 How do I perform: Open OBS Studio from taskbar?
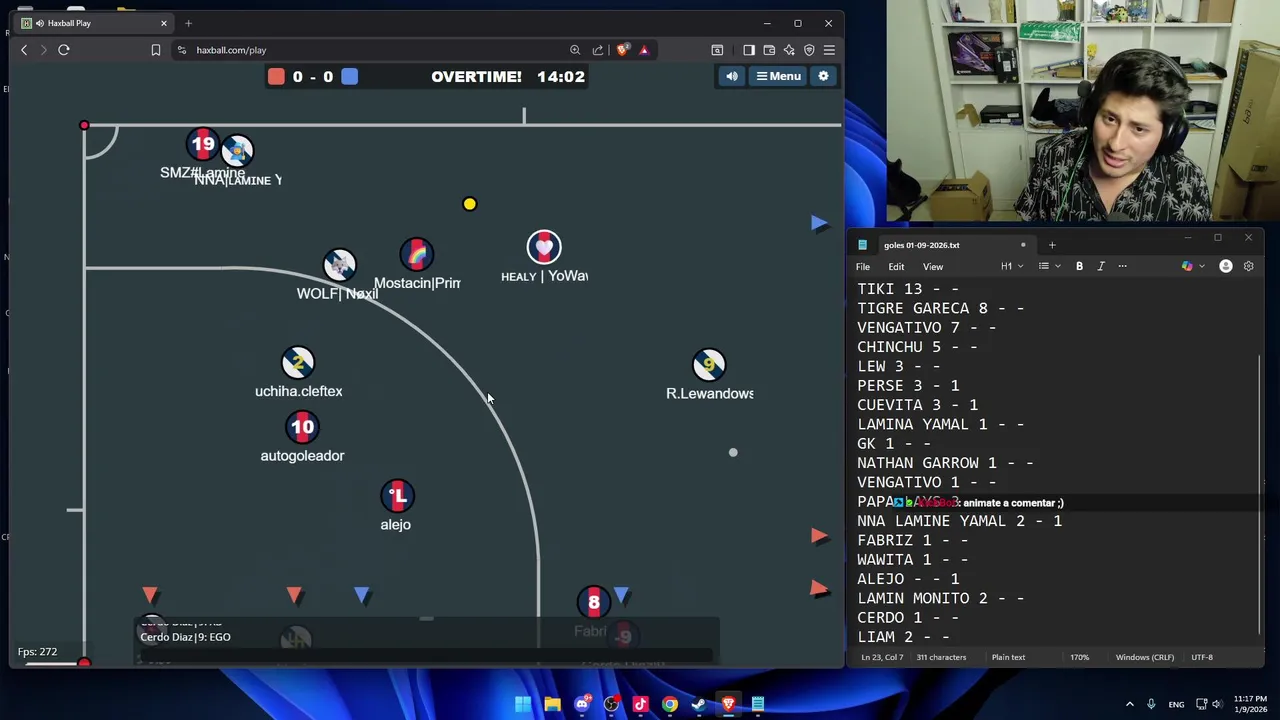tap(611, 704)
